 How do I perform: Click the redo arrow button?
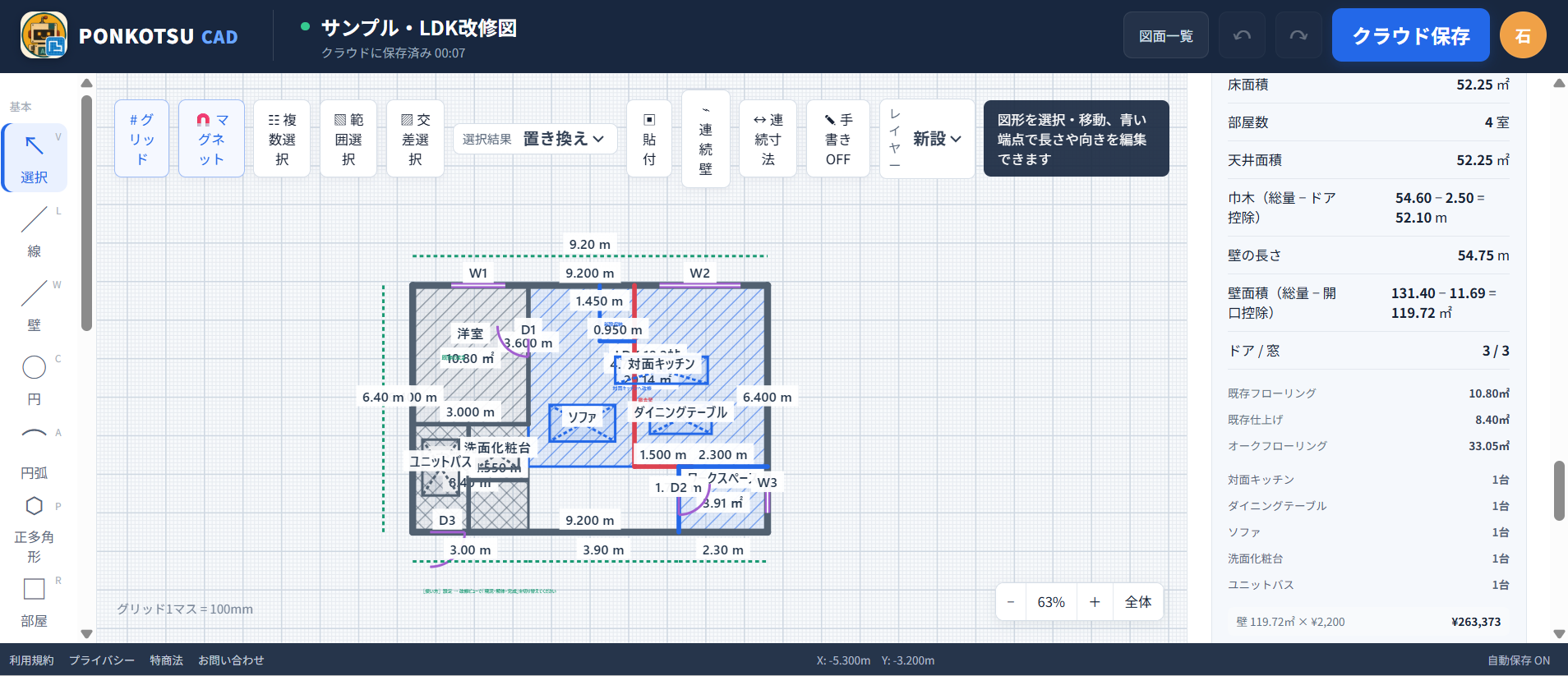pyautogui.click(x=1298, y=35)
